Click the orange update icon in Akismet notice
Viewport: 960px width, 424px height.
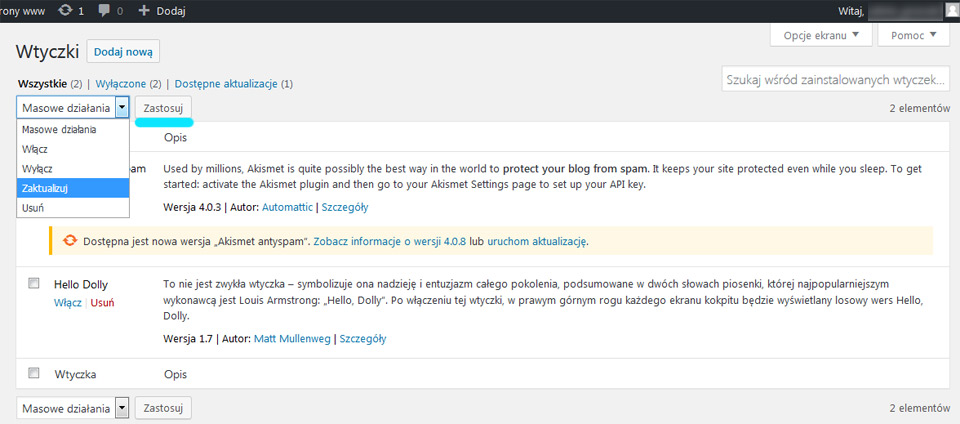pos(70,240)
